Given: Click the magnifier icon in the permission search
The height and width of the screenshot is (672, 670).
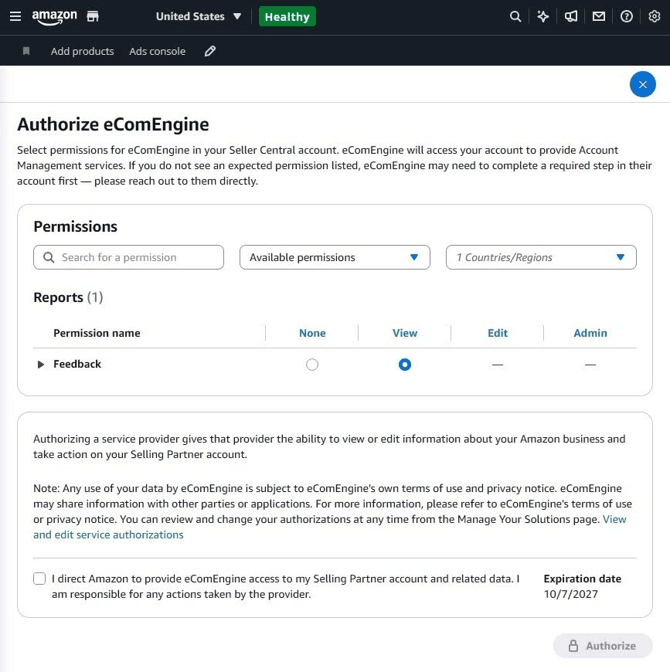Looking at the screenshot, I should coord(49,257).
